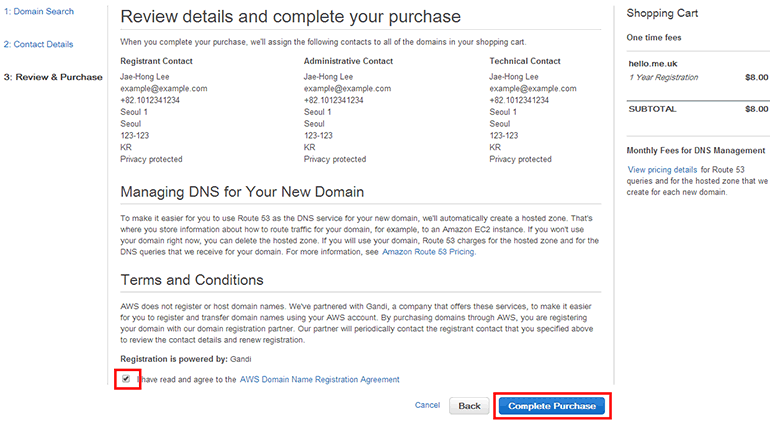Click the Shopping Cart title
This screenshot has height=422, width=770.
tap(662, 13)
